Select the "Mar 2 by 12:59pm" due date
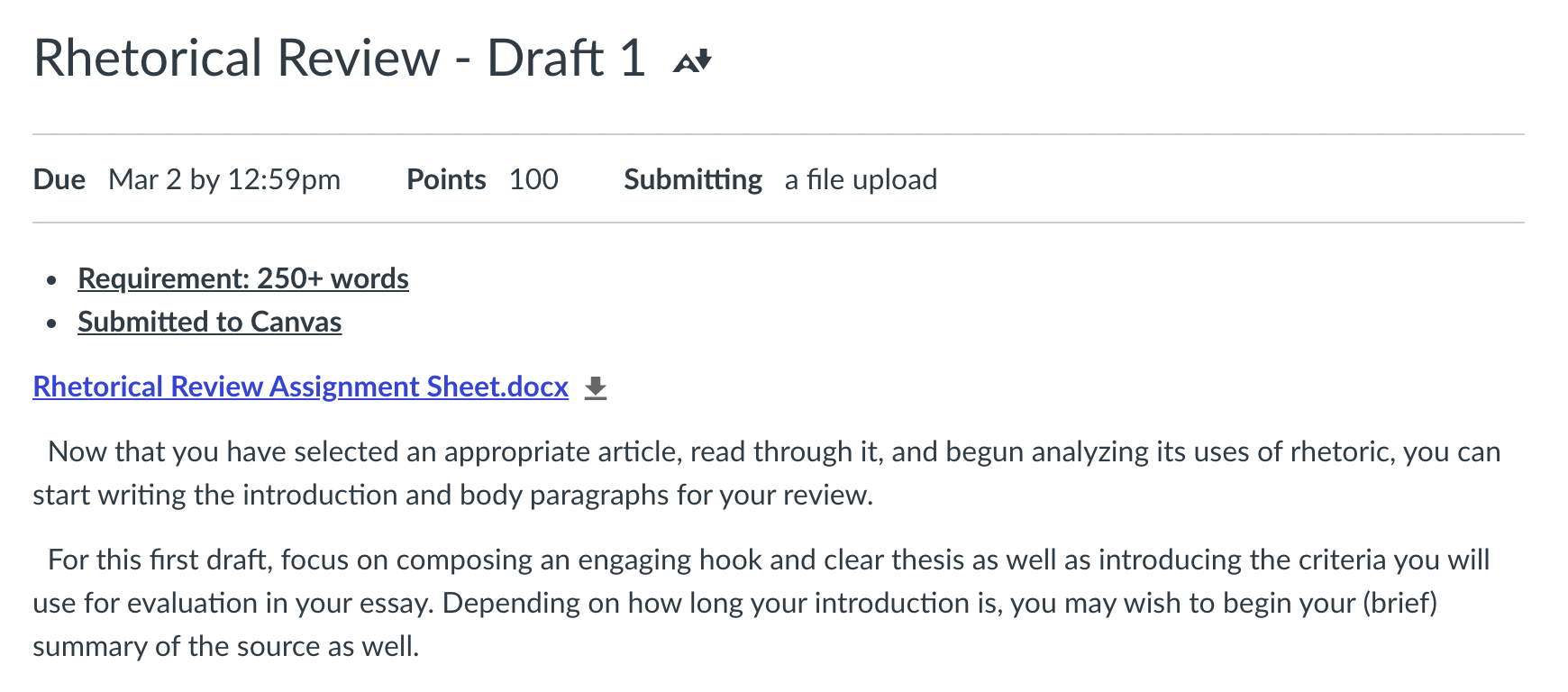 (224, 179)
